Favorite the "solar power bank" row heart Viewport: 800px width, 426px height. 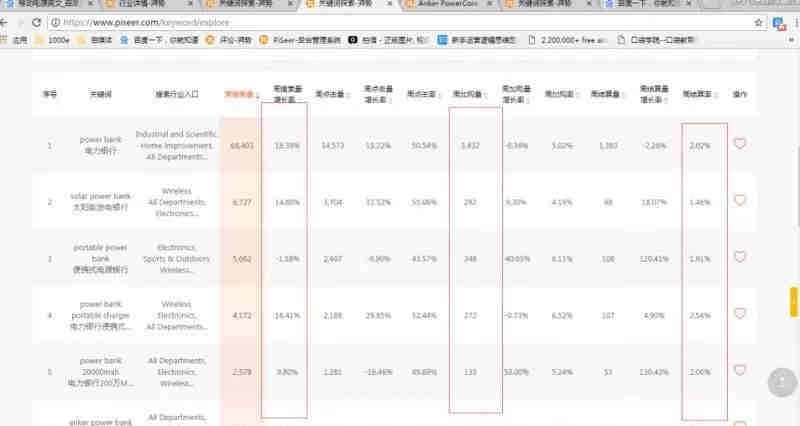pyautogui.click(x=739, y=200)
